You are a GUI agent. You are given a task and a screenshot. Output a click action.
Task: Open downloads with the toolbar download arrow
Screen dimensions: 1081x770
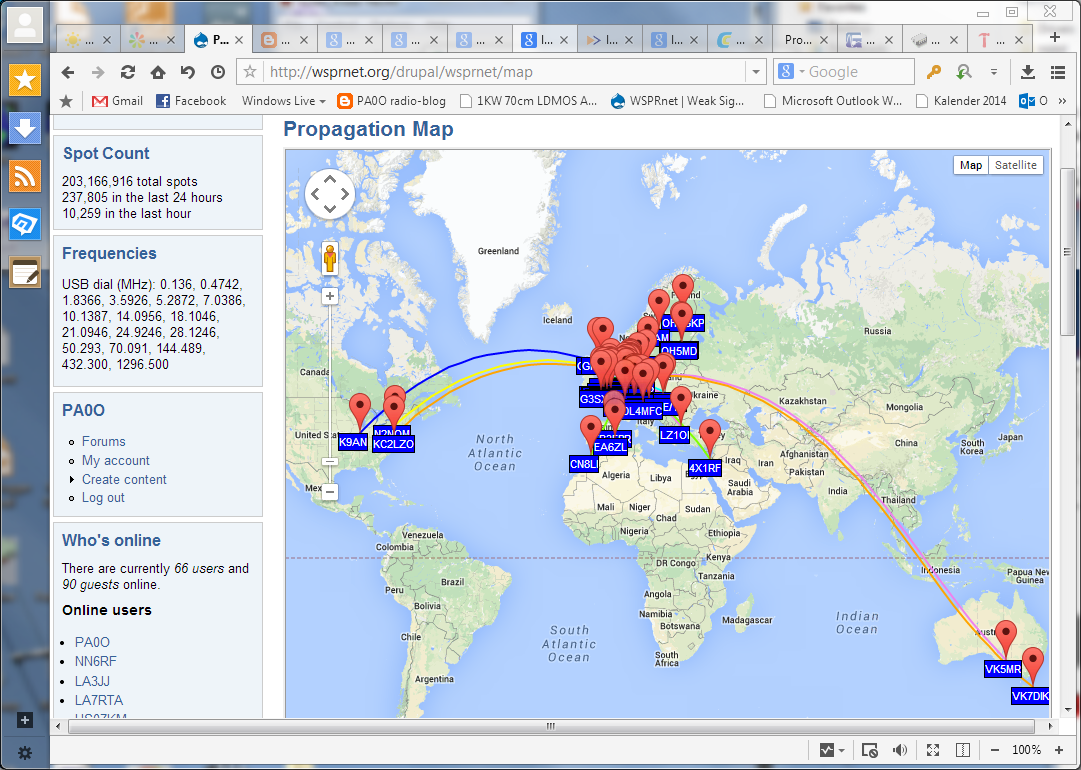(1027, 72)
